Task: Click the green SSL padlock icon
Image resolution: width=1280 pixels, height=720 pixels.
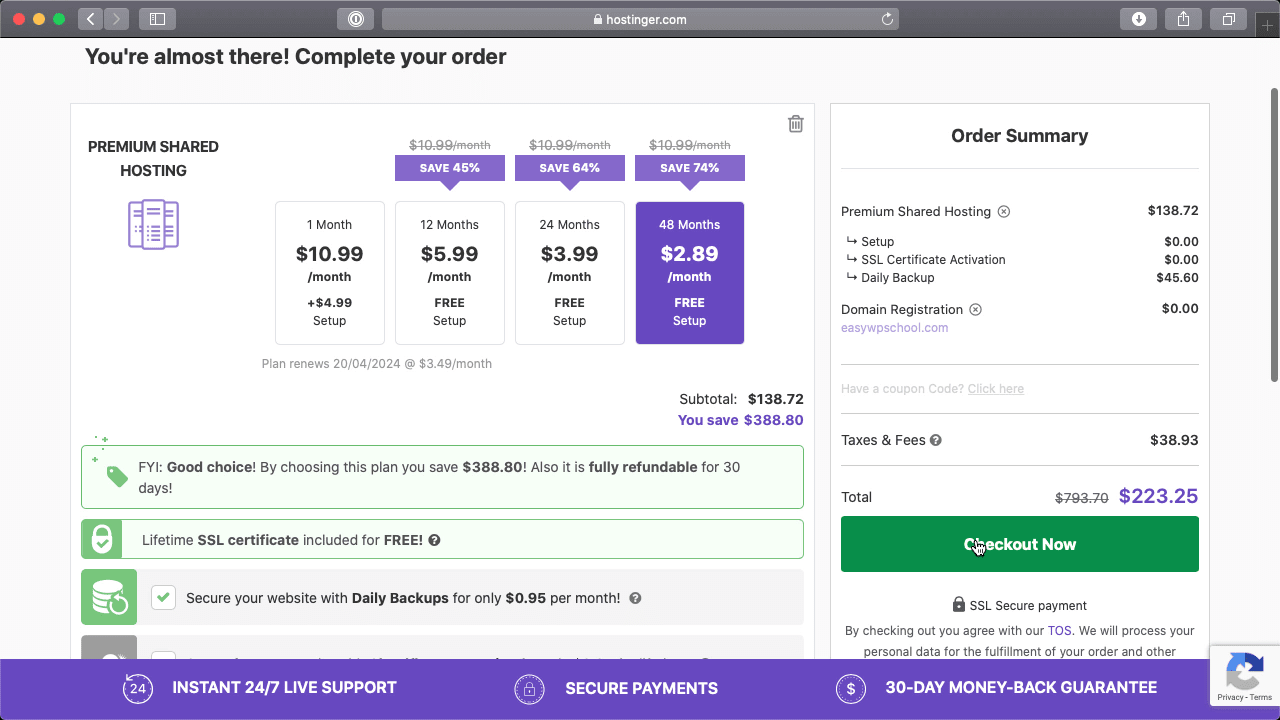Action: (102, 539)
